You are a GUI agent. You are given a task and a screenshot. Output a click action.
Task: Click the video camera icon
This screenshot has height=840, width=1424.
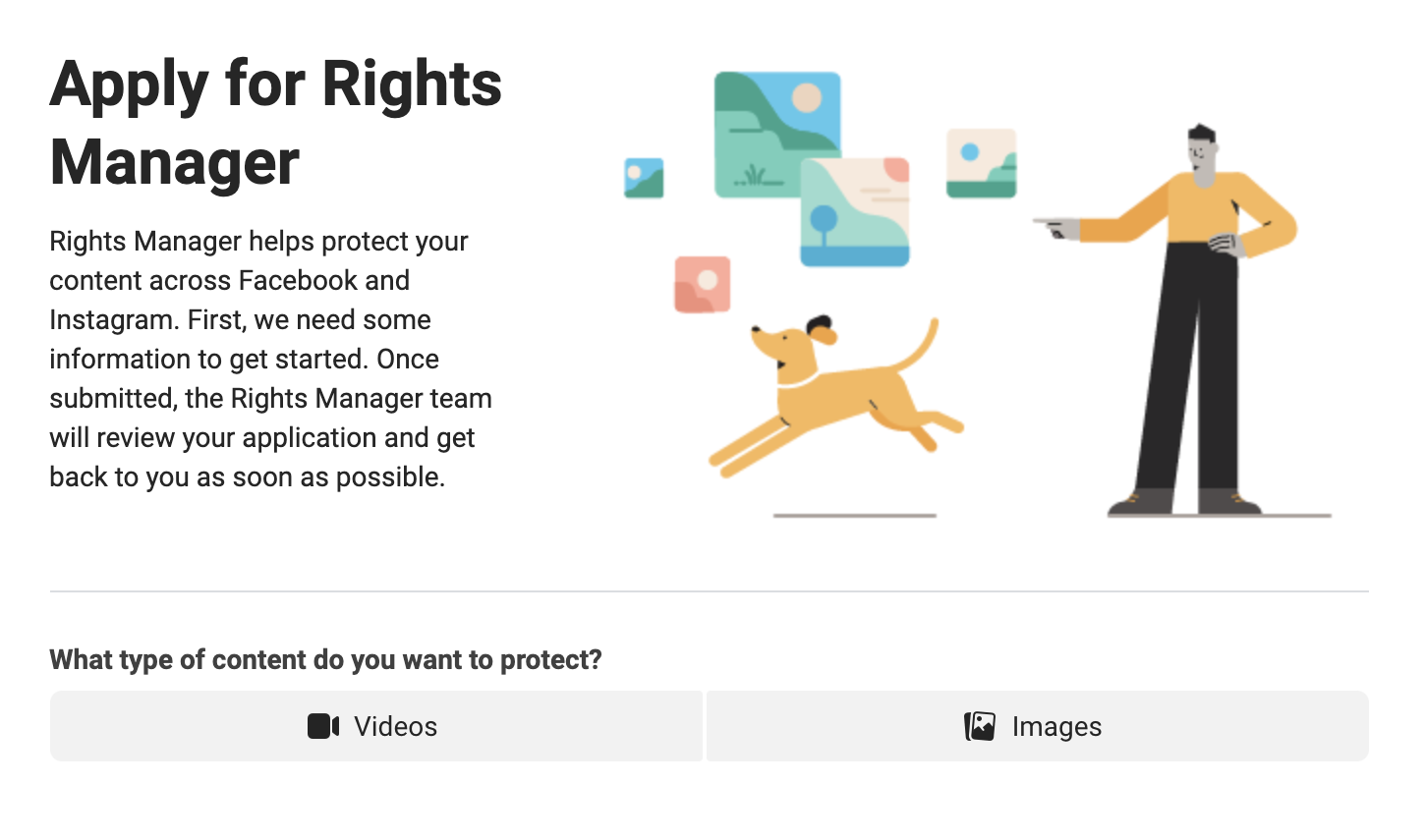323,726
